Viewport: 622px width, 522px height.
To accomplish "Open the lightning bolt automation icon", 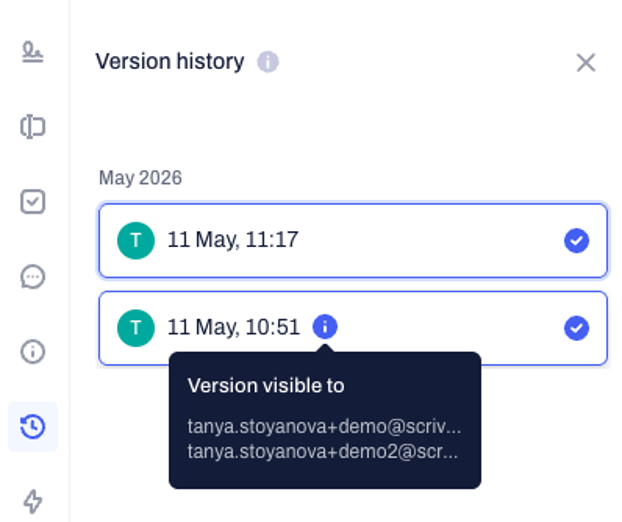I will coord(33,501).
